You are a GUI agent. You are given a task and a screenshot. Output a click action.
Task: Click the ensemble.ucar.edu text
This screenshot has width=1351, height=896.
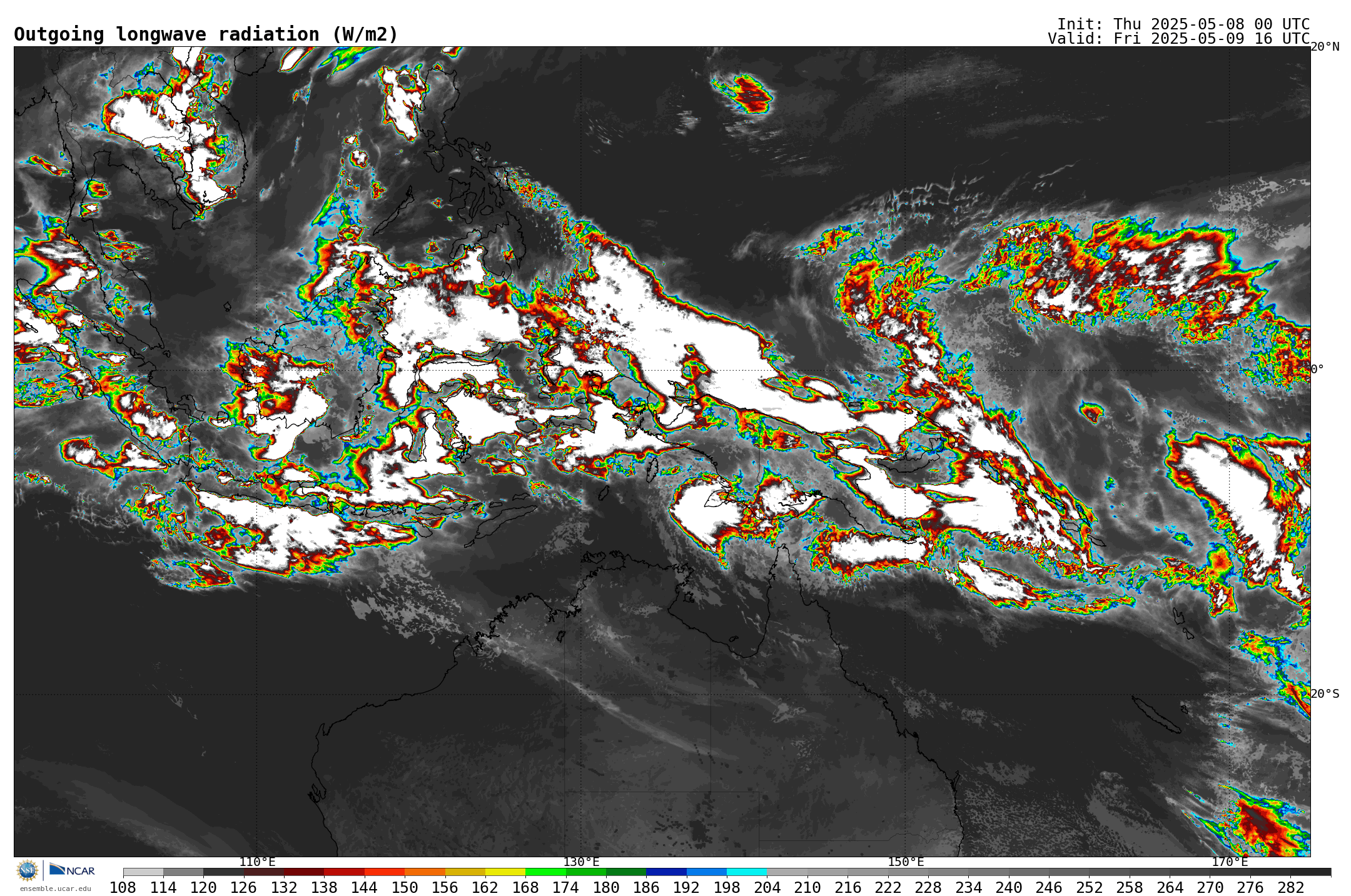tap(56, 888)
